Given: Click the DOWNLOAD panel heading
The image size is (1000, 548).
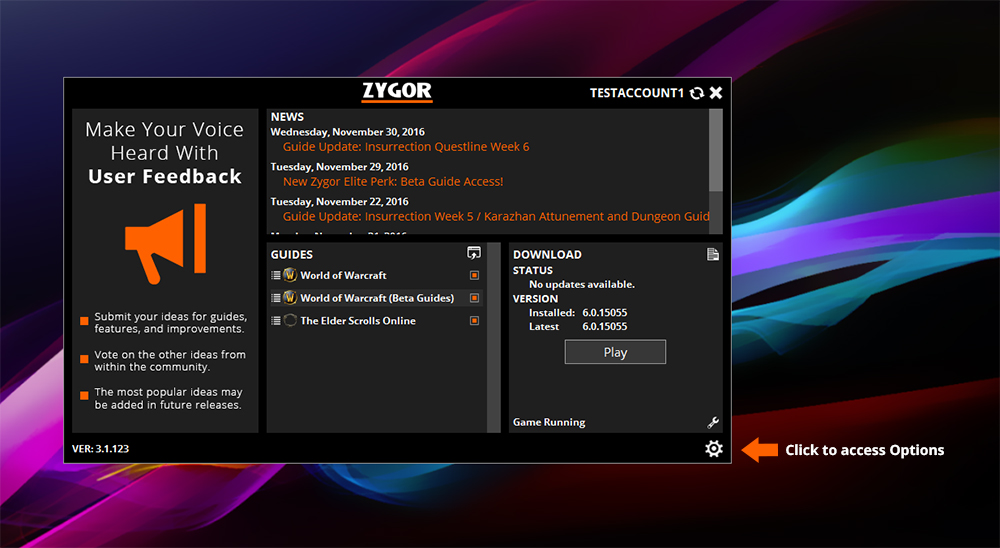Looking at the screenshot, I should click(547, 255).
